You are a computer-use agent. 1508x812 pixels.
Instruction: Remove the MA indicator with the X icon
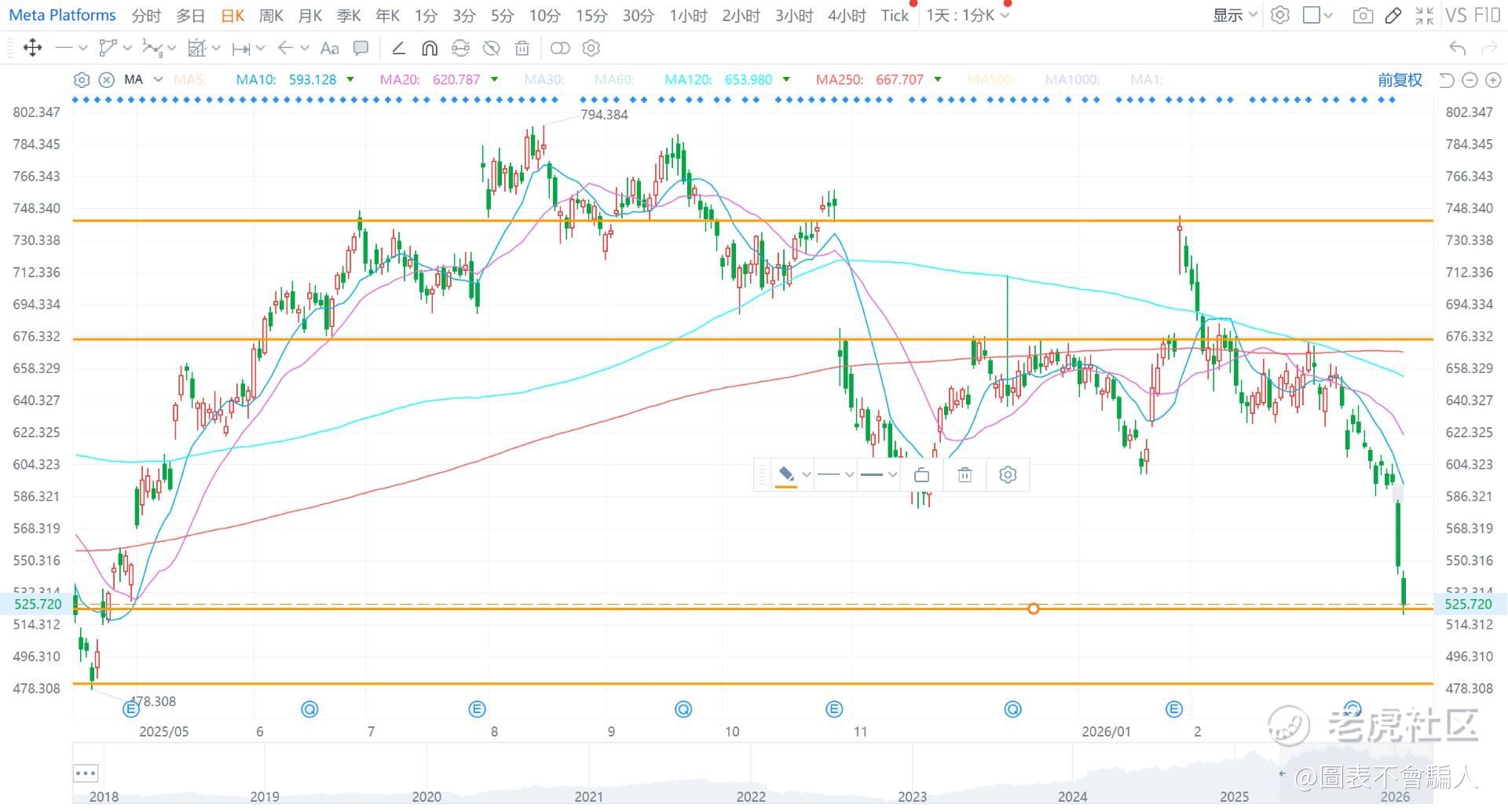coord(107,79)
